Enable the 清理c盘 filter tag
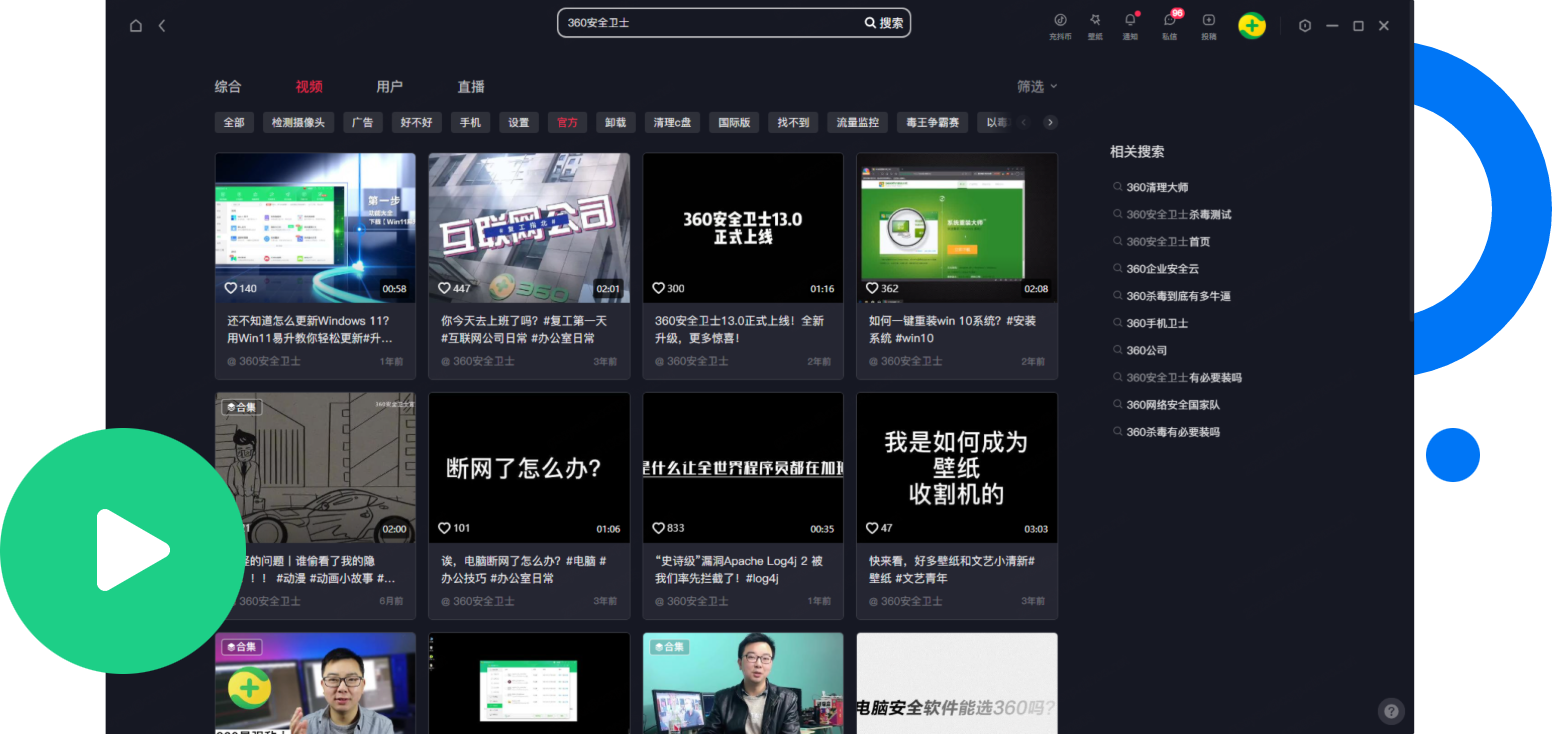The height and width of the screenshot is (734, 1552). 672,122
